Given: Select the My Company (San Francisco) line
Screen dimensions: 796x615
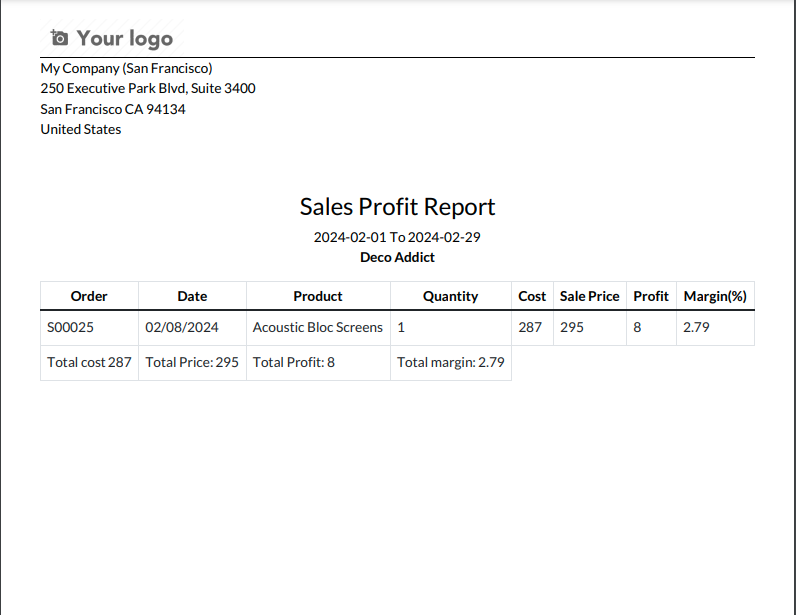Looking at the screenshot, I should [126, 69].
